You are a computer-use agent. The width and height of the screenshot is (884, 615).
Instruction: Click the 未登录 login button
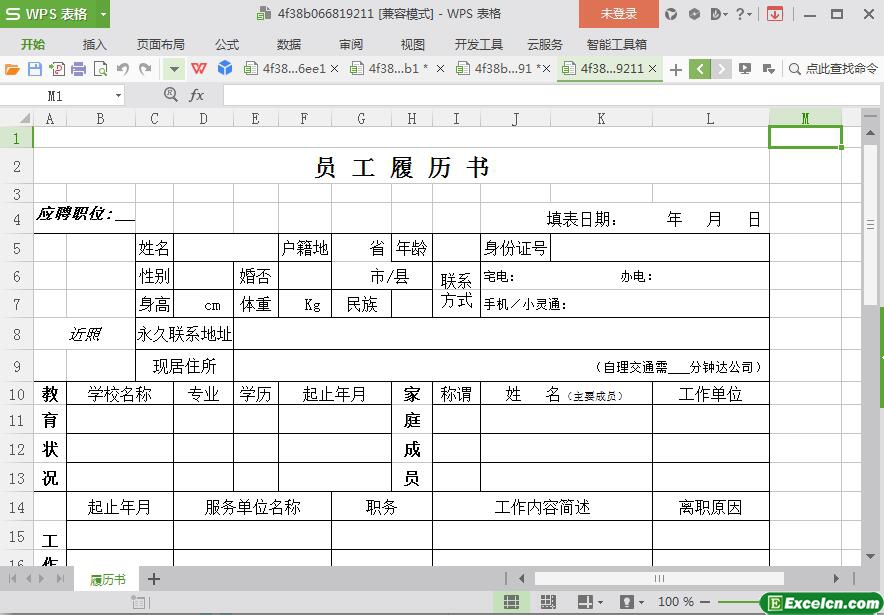[x=618, y=14]
